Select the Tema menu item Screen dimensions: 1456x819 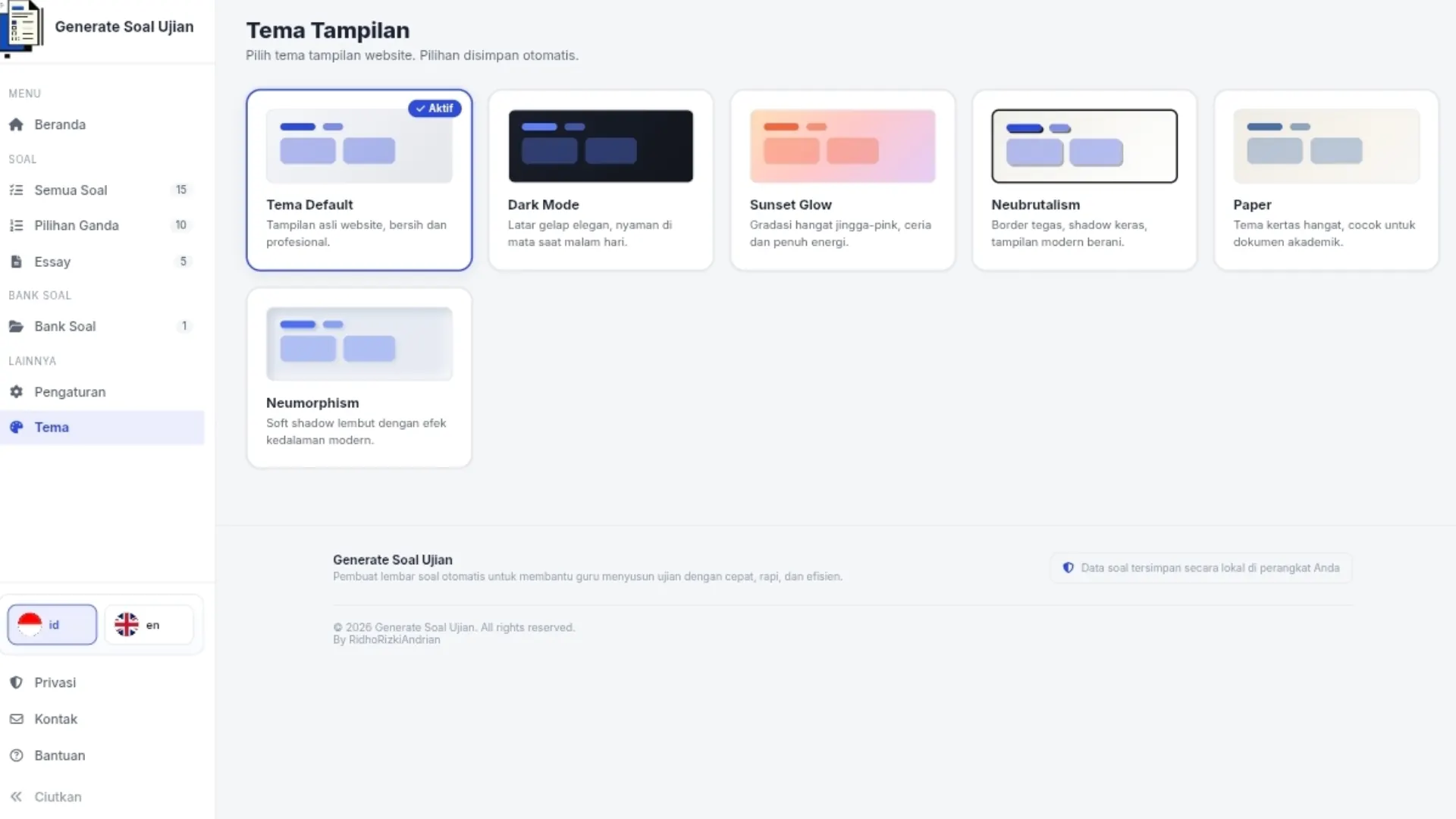tap(102, 427)
